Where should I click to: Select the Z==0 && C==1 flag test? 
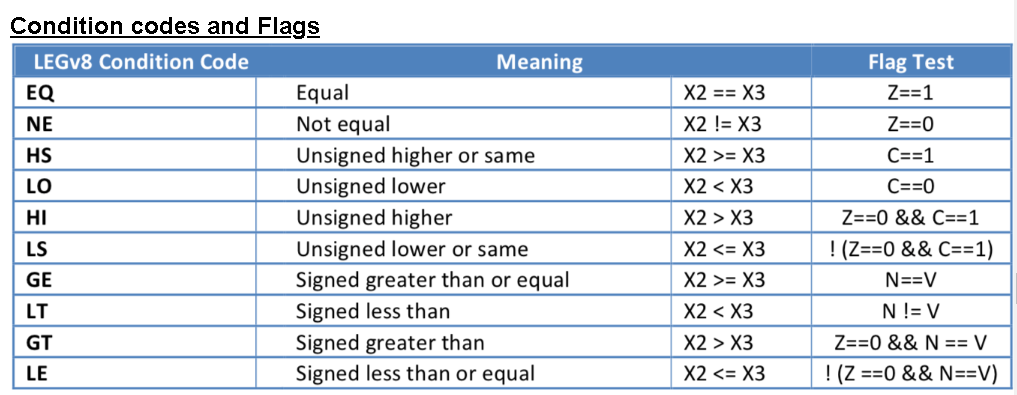coord(912,217)
